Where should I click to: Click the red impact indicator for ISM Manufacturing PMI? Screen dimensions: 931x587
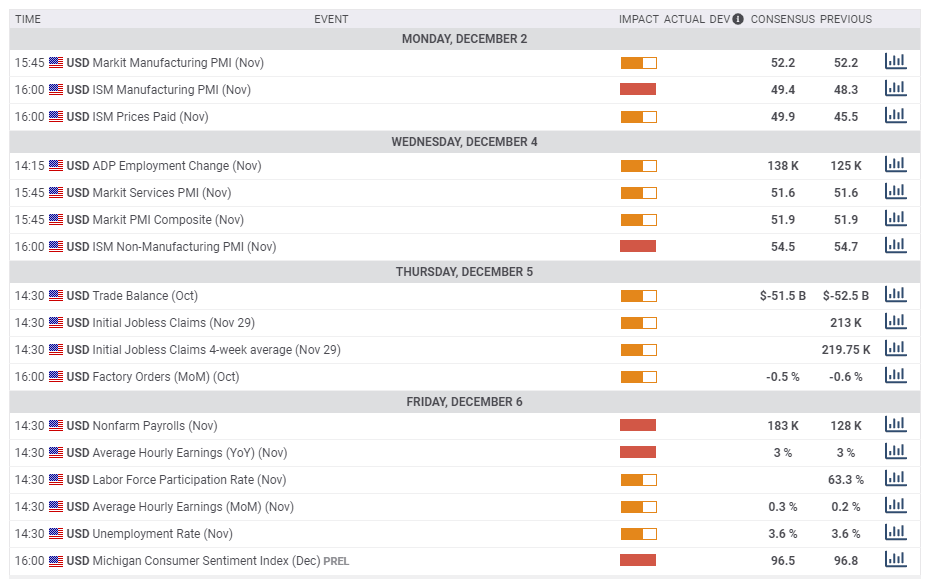point(638,89)
